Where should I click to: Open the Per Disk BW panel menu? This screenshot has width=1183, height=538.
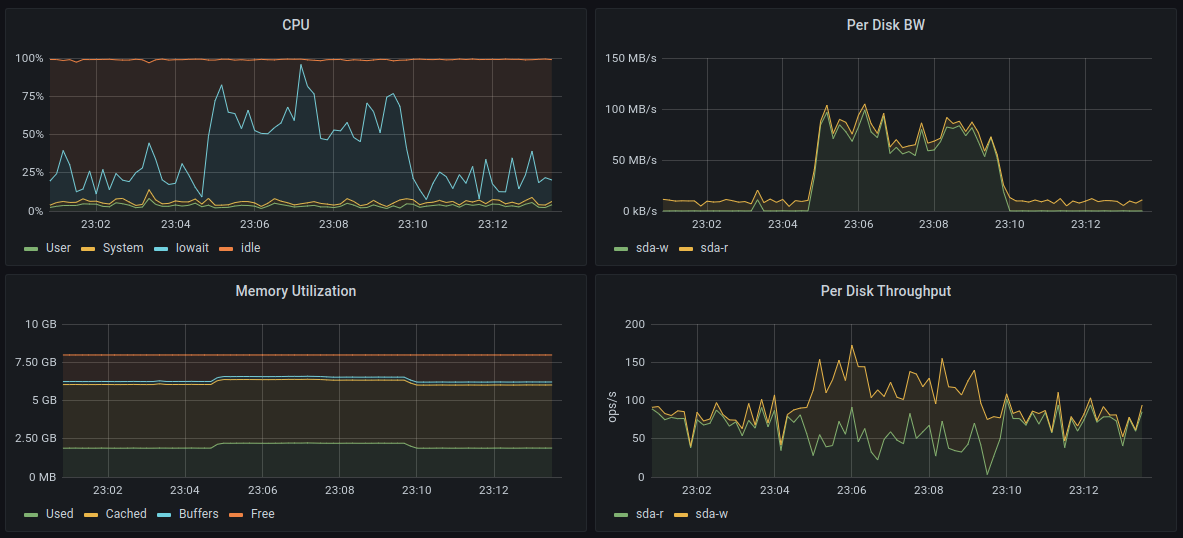[885, 25]
